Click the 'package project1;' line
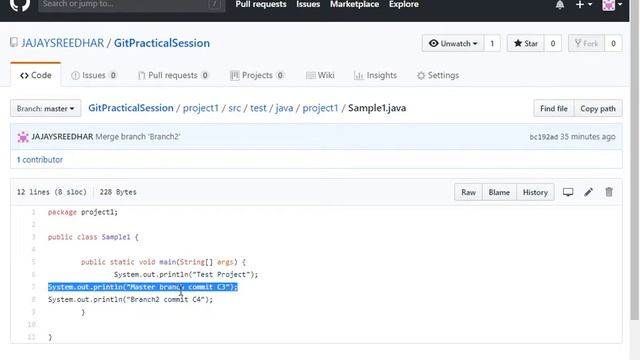This screenshot has width=640, height=360. click(83, 212)
